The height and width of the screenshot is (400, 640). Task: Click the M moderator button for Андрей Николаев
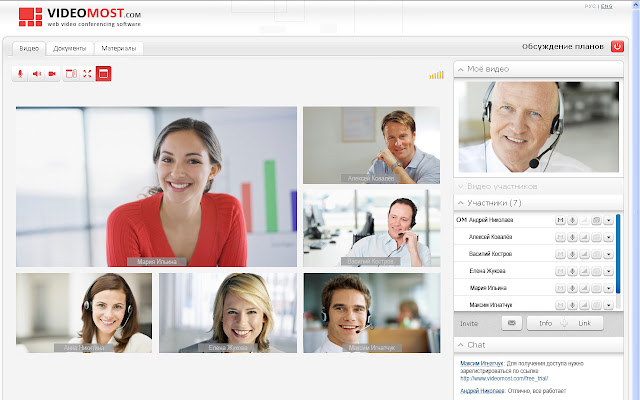click(560, 220)
